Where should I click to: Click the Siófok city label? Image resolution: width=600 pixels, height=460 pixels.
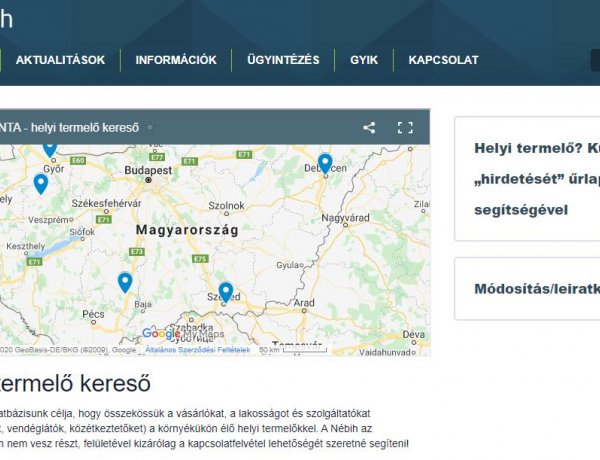click(82, 232)
